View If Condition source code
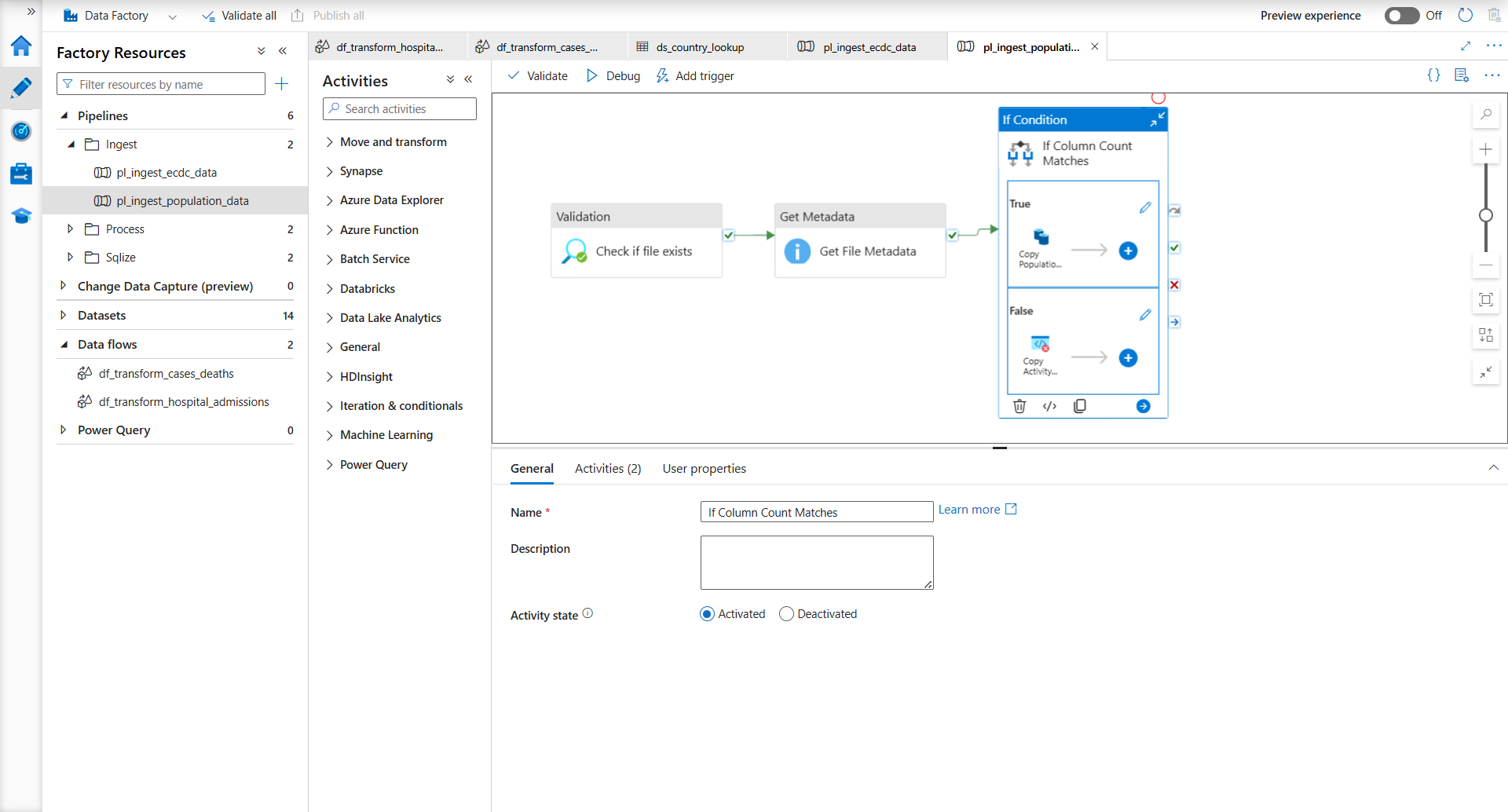 coord(1049,406)
